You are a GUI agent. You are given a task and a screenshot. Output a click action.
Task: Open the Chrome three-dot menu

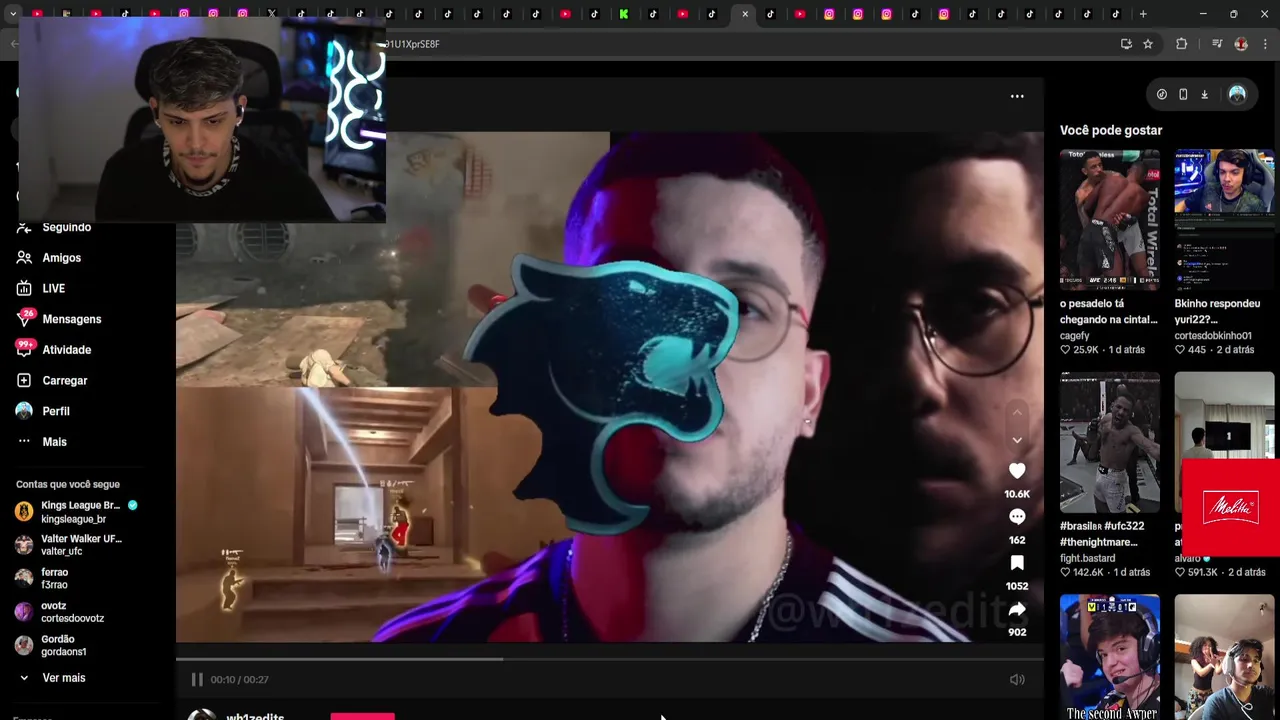point(1266,44)
